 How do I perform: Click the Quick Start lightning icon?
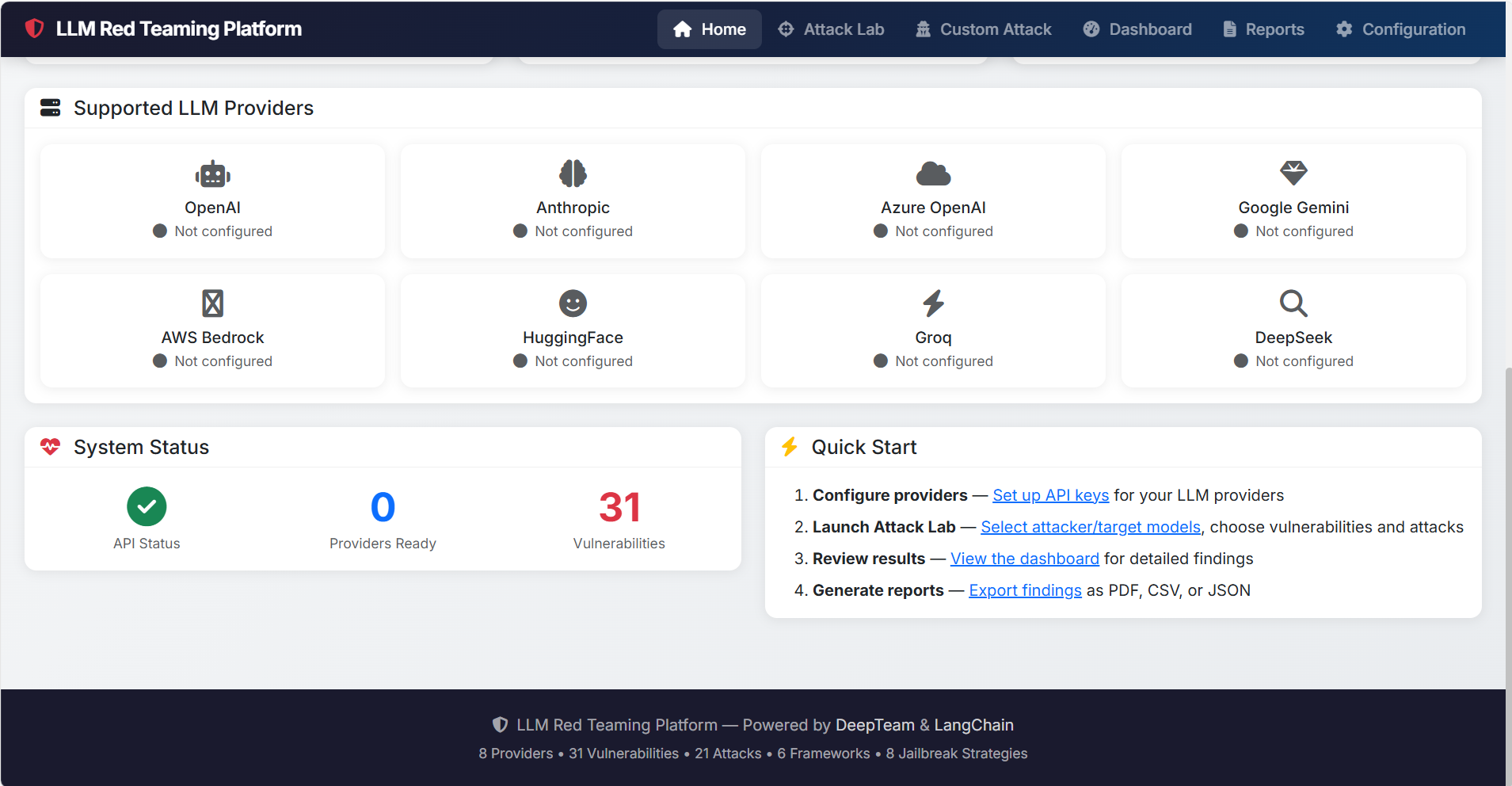790,446
